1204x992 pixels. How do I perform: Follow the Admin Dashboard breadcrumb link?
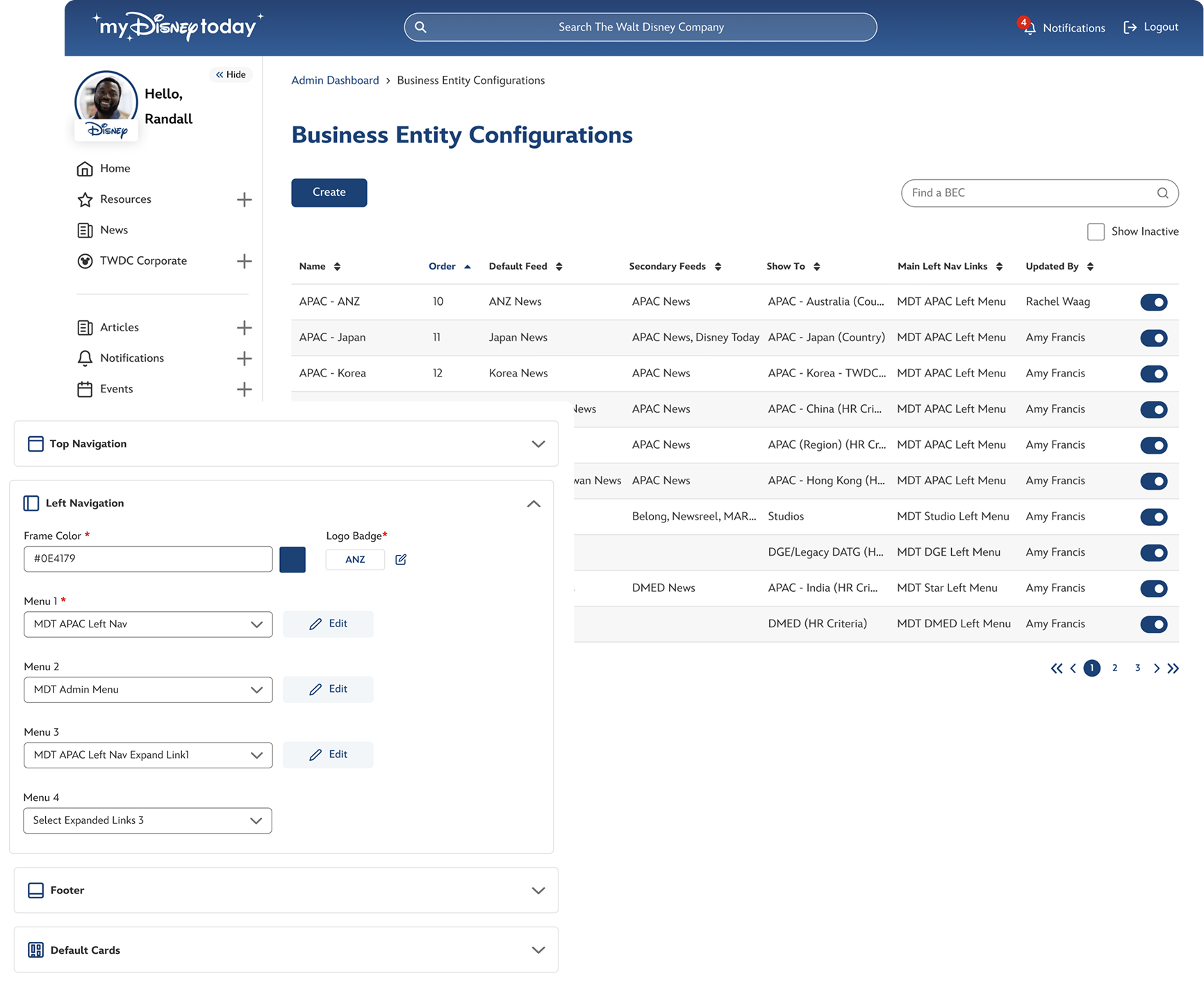click(x=335, y=81)
